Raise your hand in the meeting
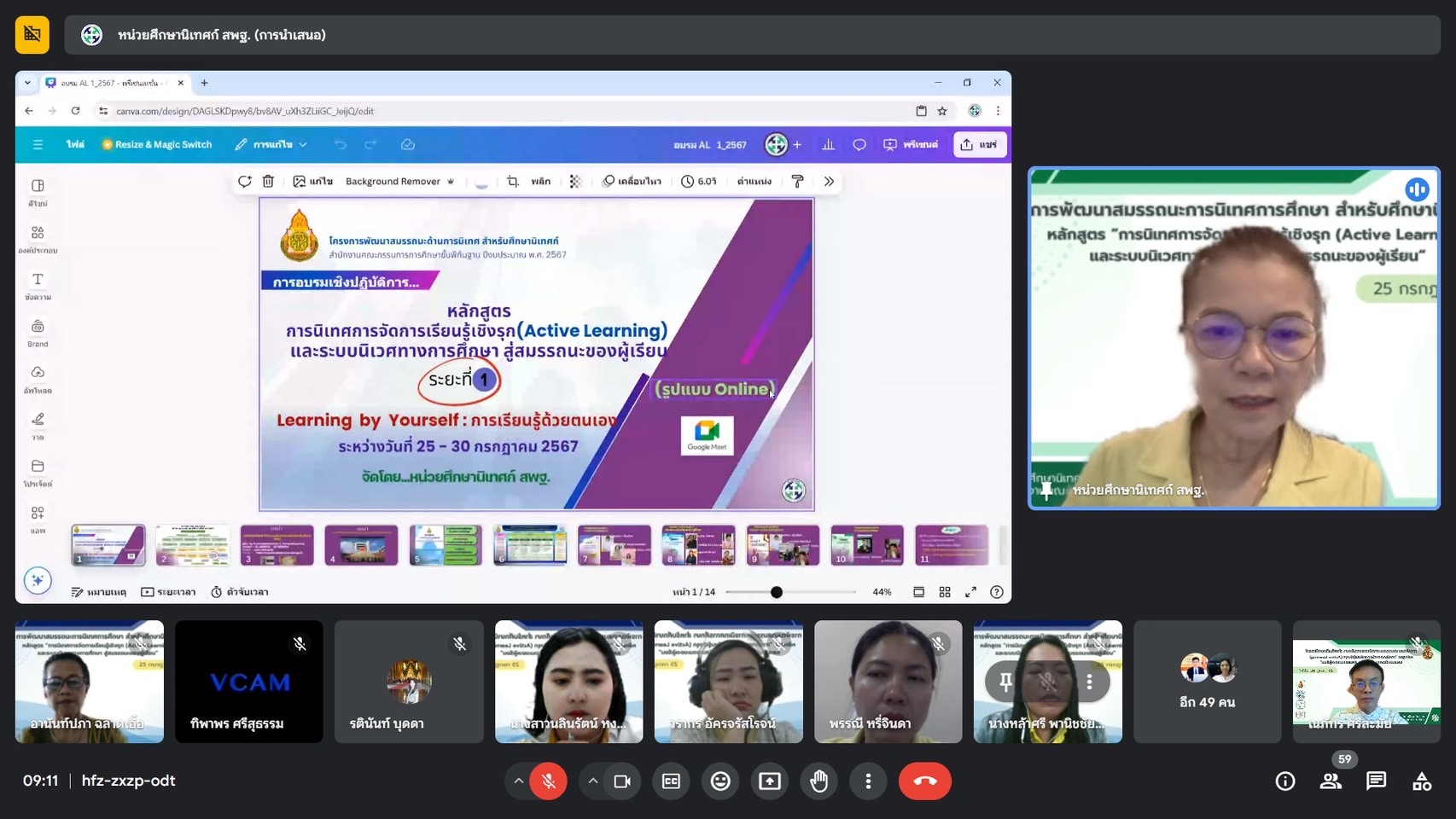The height and width of the screenshot is (819, 1456). pos(819,781)
